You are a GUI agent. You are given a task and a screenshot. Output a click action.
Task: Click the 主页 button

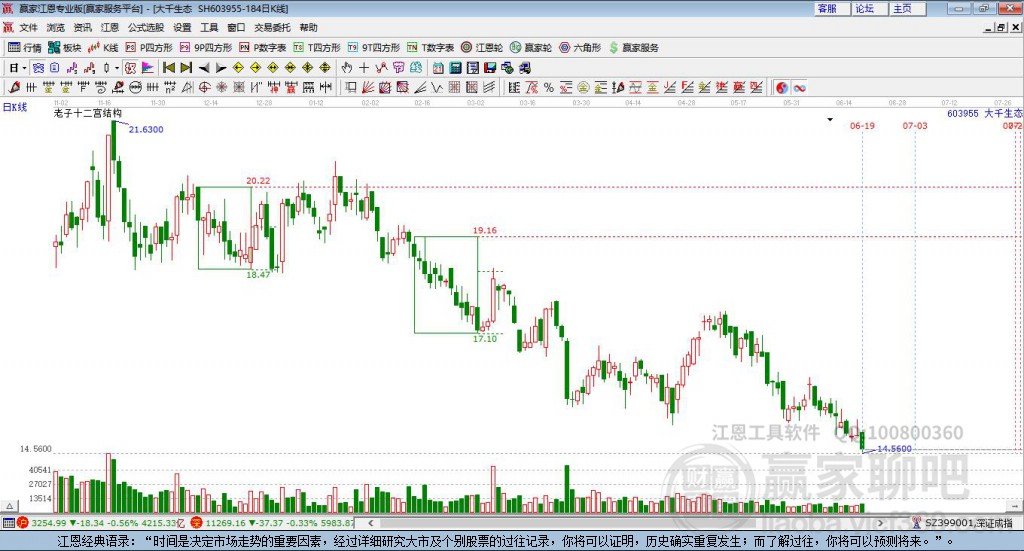(907, 8)
